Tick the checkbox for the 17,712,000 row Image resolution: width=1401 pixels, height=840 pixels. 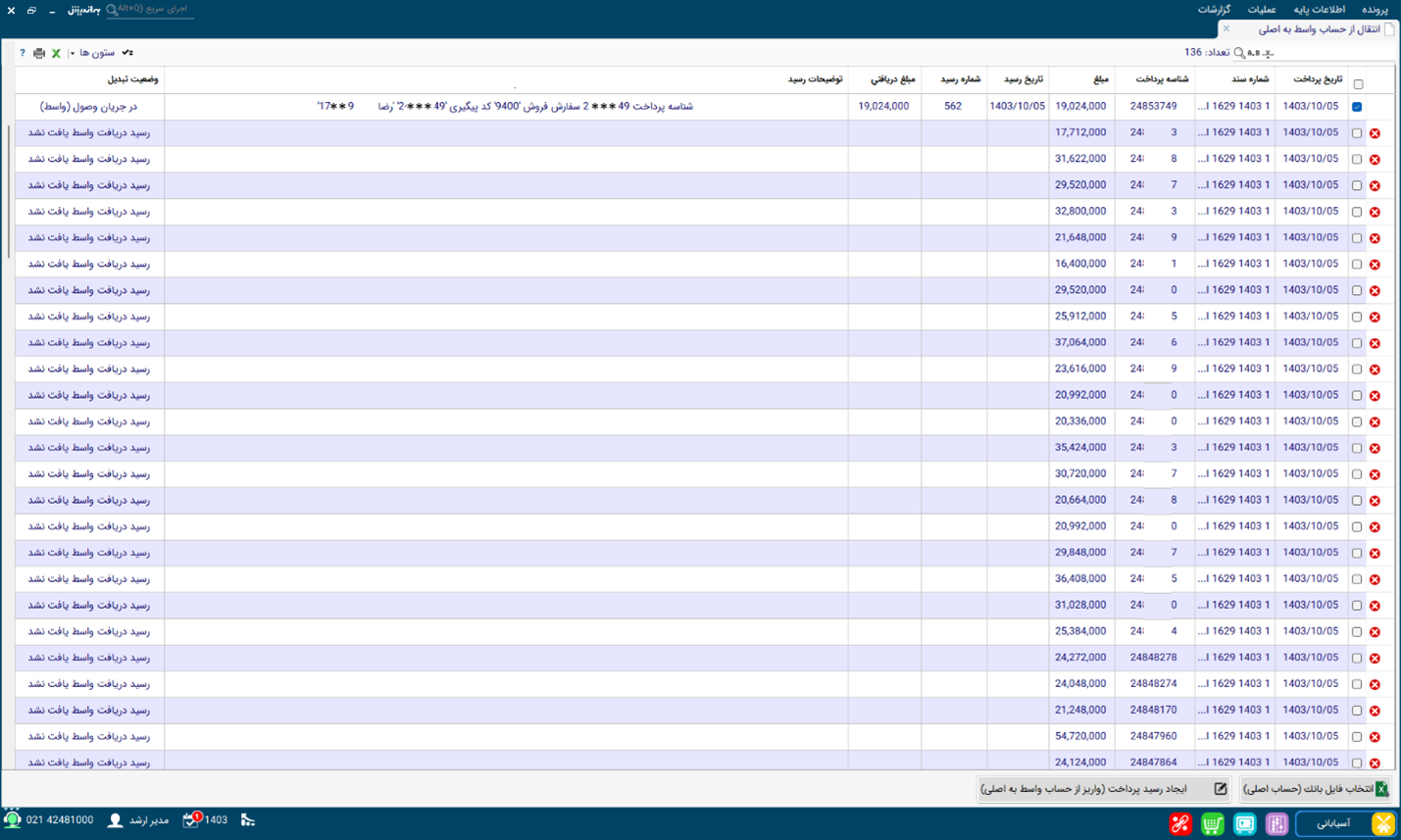(x=1357, y=132)
